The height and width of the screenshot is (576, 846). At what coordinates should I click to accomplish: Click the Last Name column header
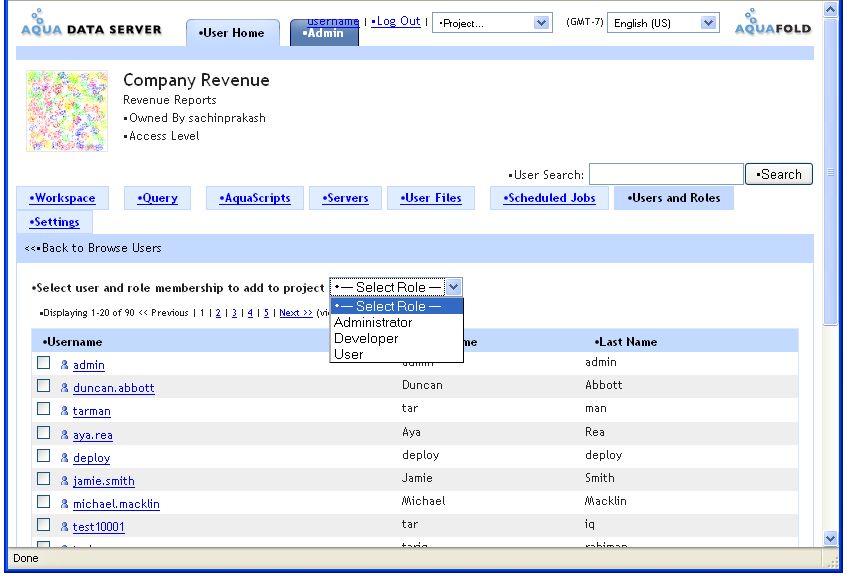pos(626,342)
